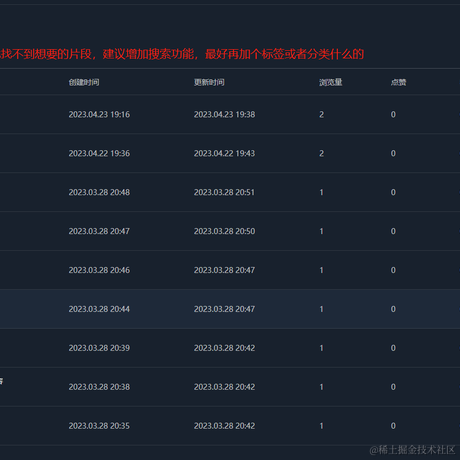Click the 浏览量 column header

click(x=331, y=82)
